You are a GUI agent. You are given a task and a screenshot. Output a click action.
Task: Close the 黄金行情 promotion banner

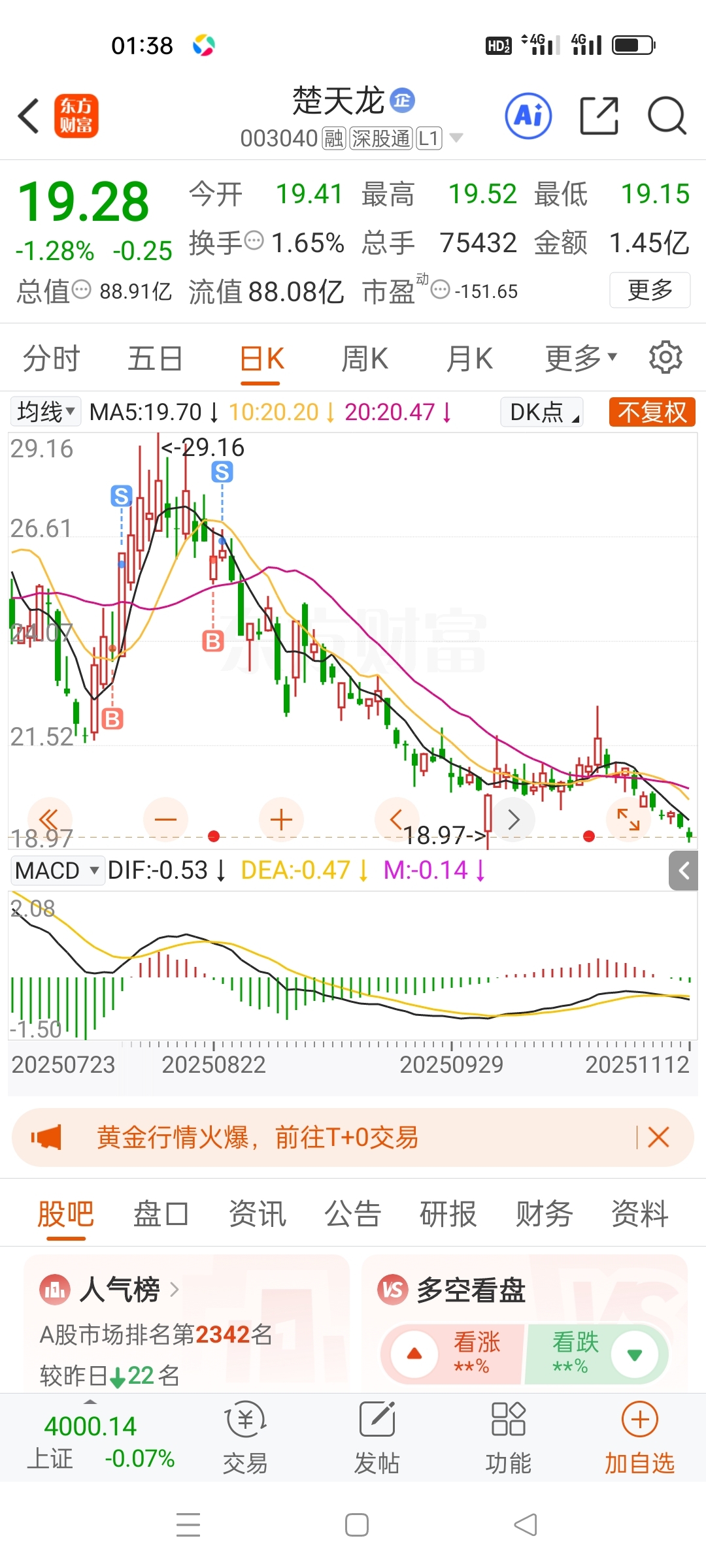pos(658,1137)
